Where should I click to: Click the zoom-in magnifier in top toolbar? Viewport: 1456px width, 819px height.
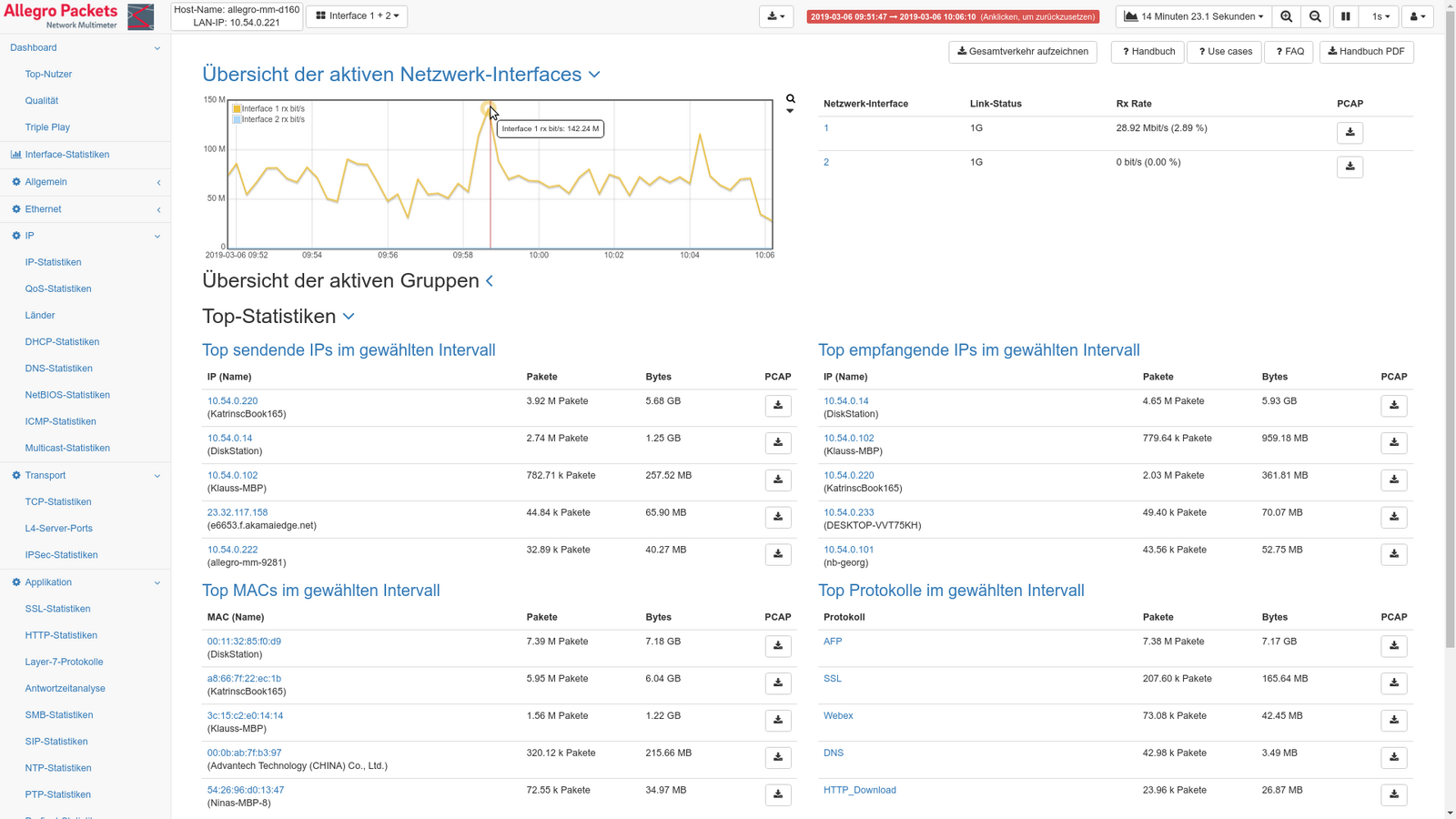pyautogui.click(x=1286, y=16)
